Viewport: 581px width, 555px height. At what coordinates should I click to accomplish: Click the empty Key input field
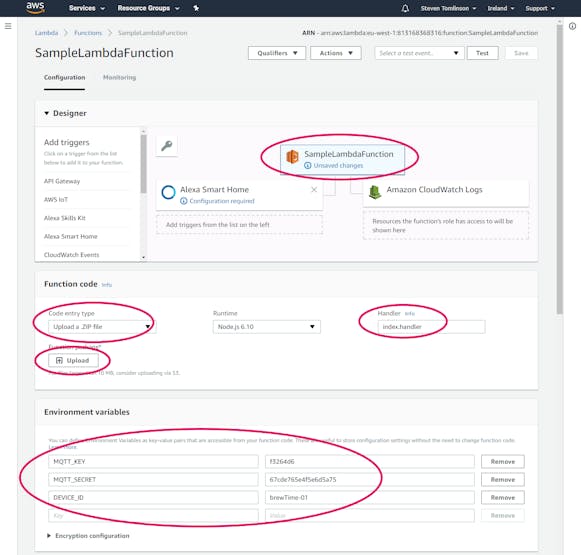coord(153,516)
